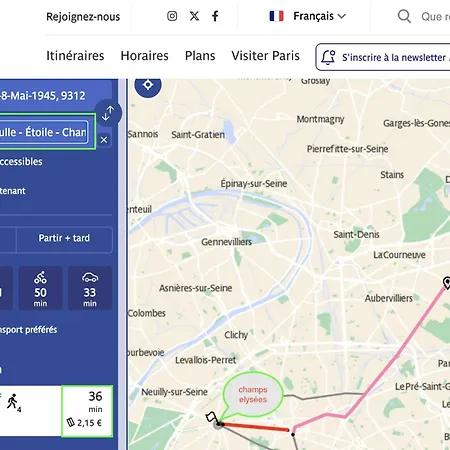The image size is (450, 450).
Task: Click the search magnifier icon
Action: [x=404, y=16]
